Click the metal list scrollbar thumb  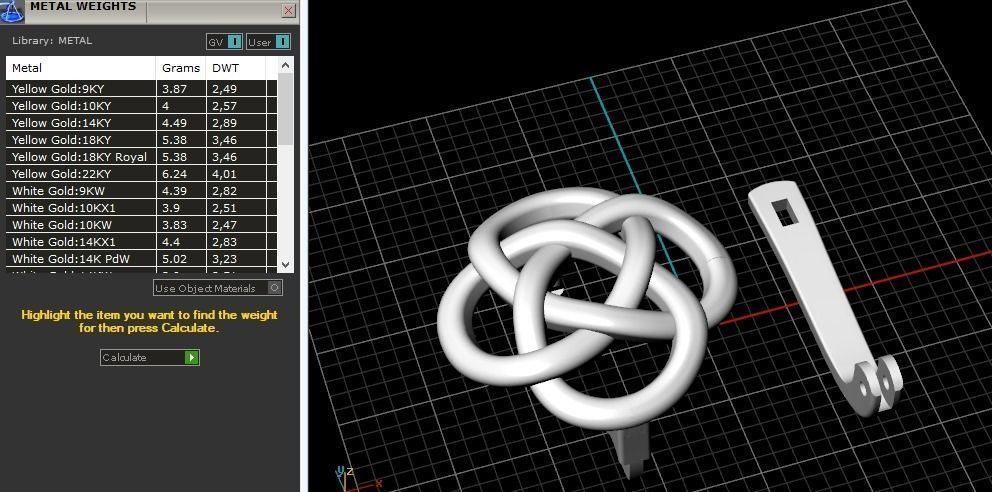285,109
